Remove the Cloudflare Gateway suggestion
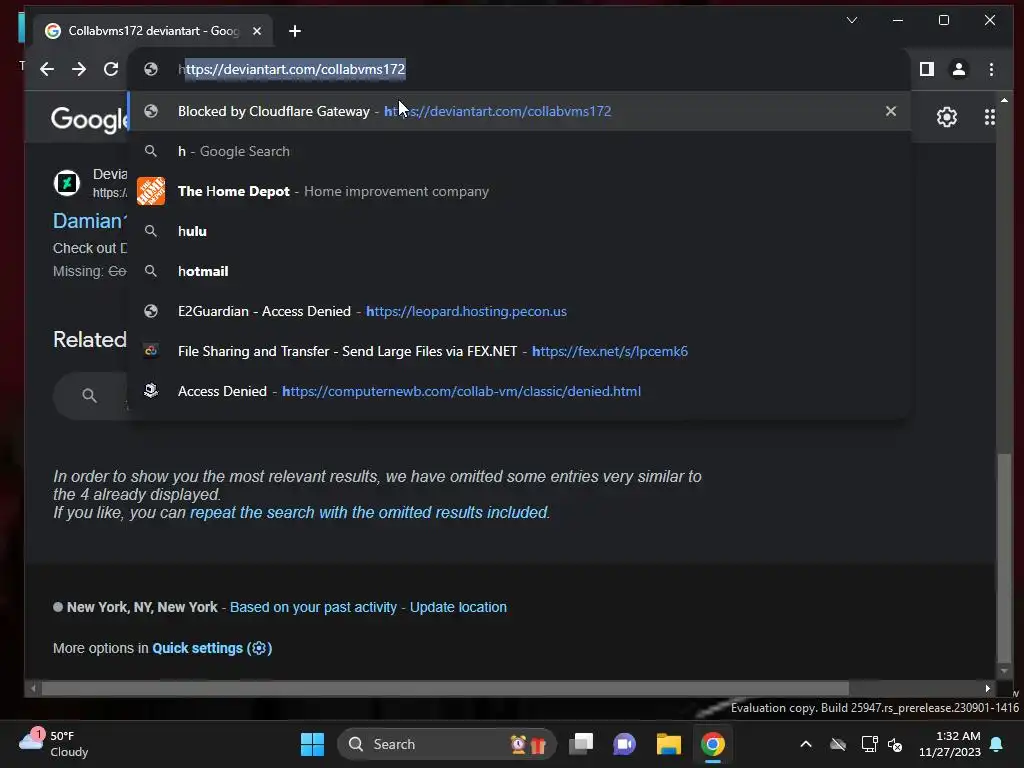1024x768 pixels. coord(891,111)
